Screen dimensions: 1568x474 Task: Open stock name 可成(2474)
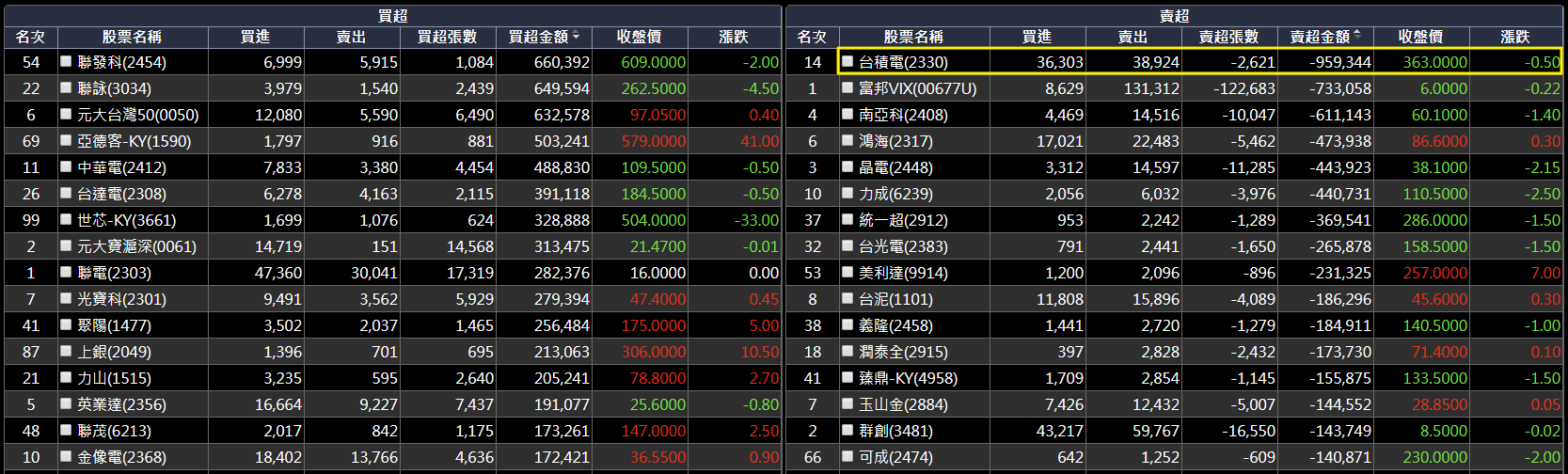(x=896, y=457)
